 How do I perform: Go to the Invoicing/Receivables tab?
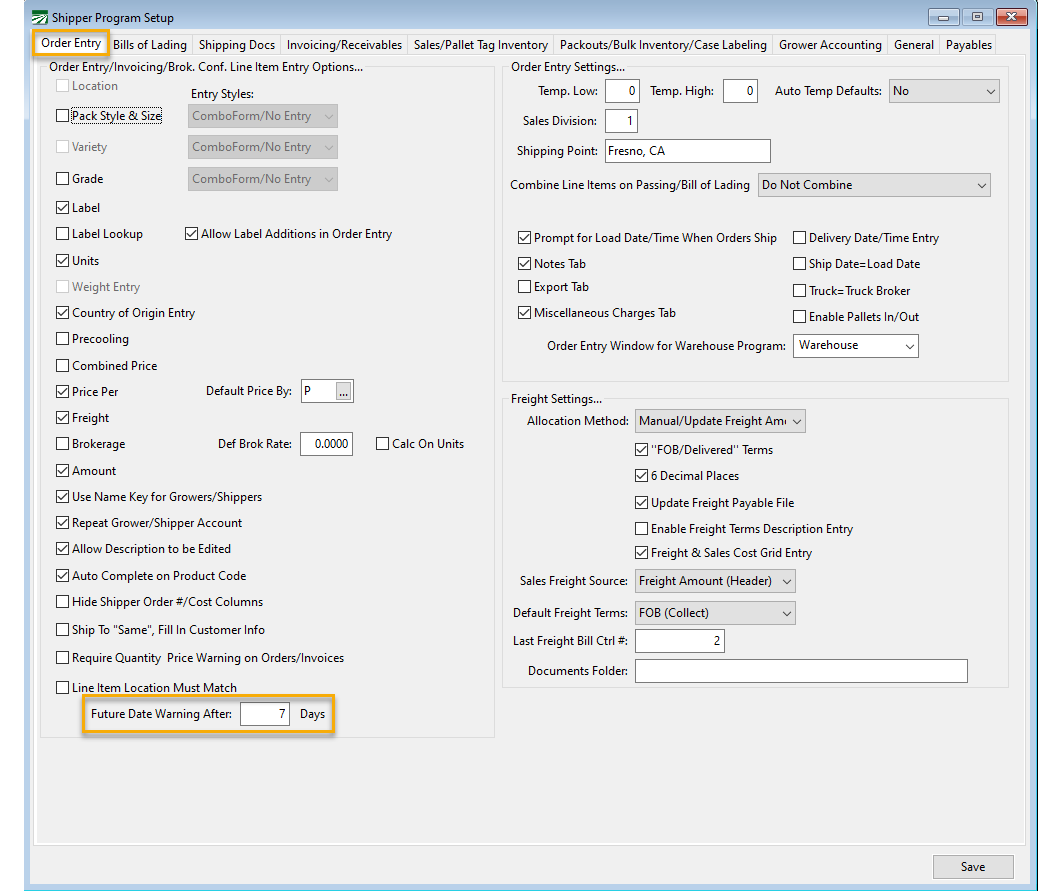pyautogui.click(x=344, y=45)
